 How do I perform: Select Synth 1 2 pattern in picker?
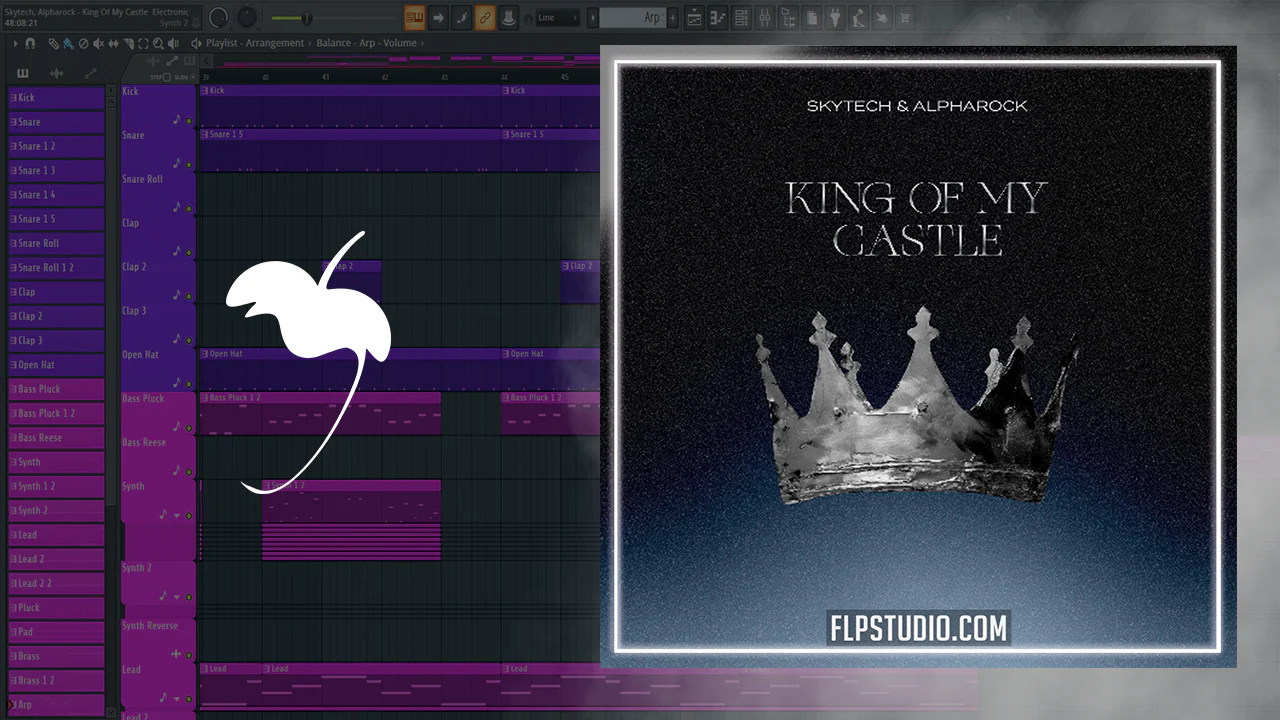[56, 486]
